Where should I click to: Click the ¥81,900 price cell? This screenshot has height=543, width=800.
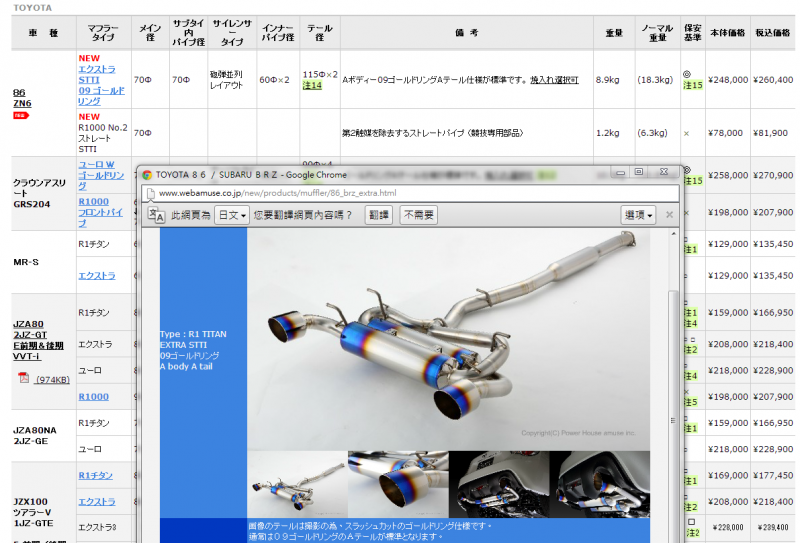tap(770, 133)
